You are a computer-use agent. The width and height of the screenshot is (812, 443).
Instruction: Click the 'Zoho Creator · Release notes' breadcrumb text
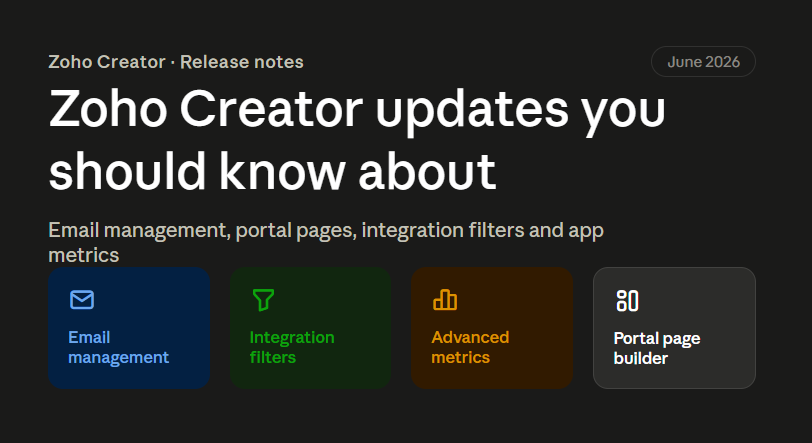click(176, 62)
